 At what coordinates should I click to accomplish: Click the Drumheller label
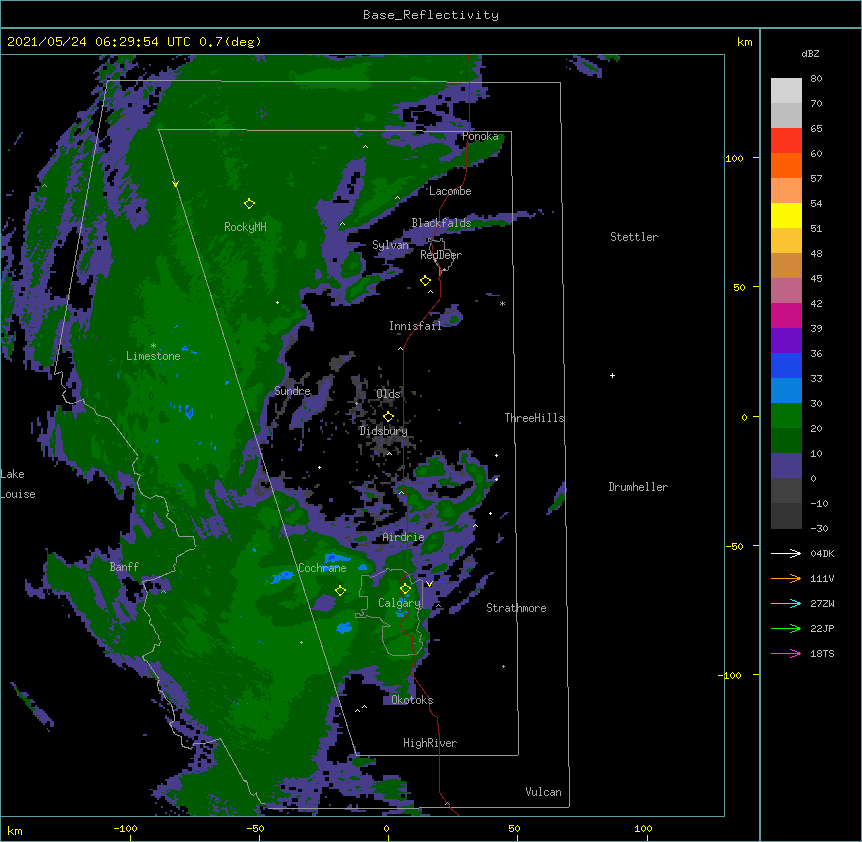click(x=638, y=487)
